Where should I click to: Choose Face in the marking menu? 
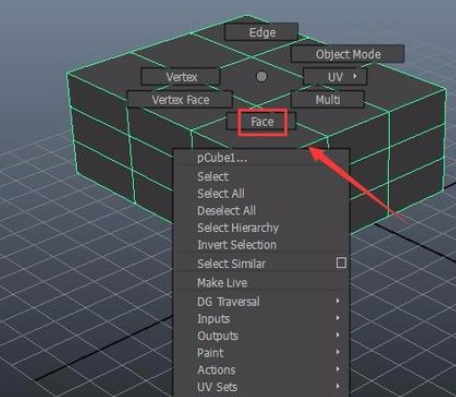coord(261,121)
